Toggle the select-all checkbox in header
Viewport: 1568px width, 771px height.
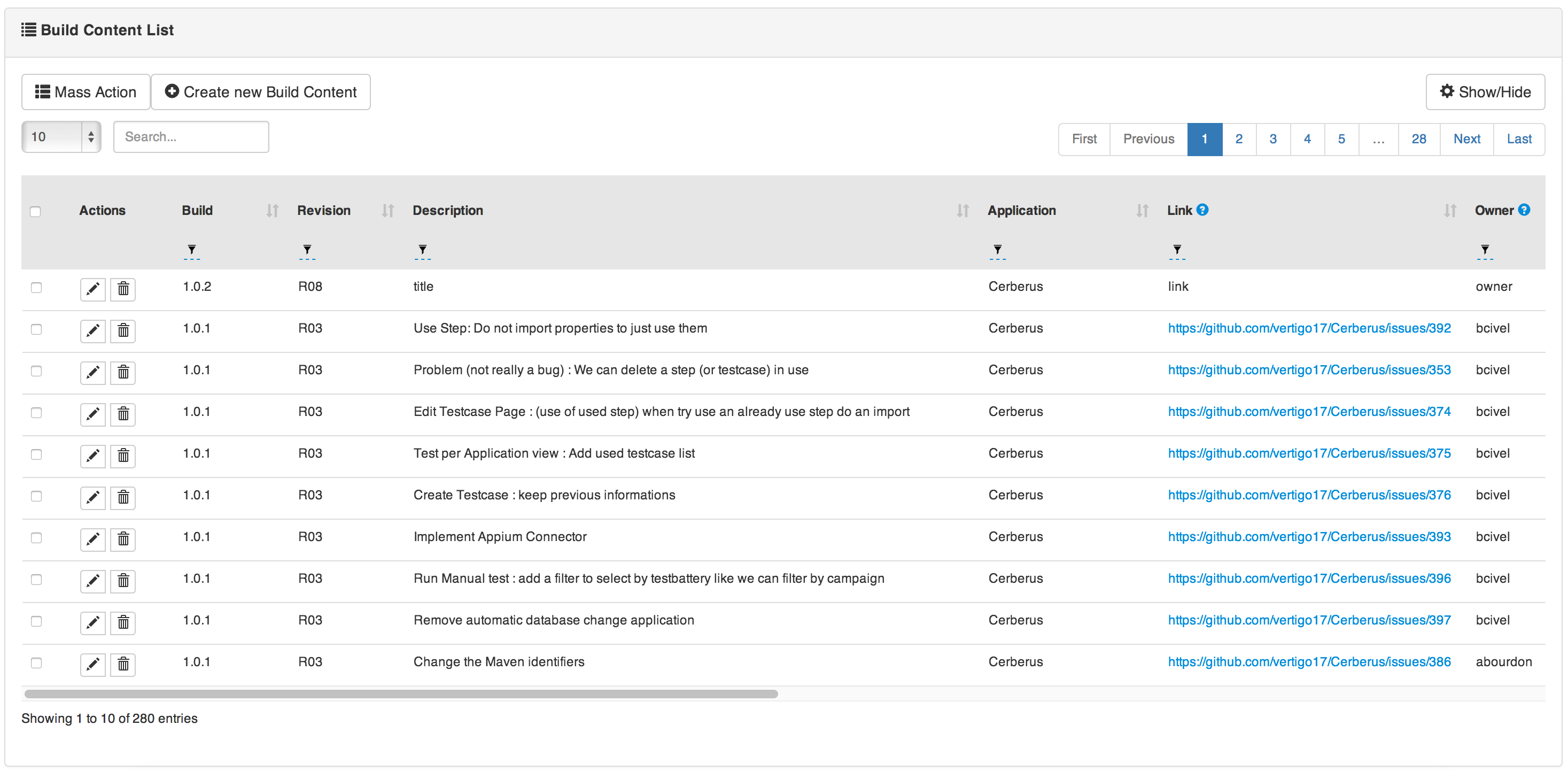pyautogui.click(x=35, y=212)
